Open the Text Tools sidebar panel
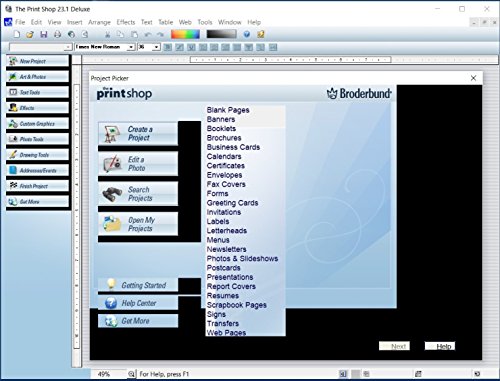This screenshot has width=500, height=381. (x=38, y=92)
